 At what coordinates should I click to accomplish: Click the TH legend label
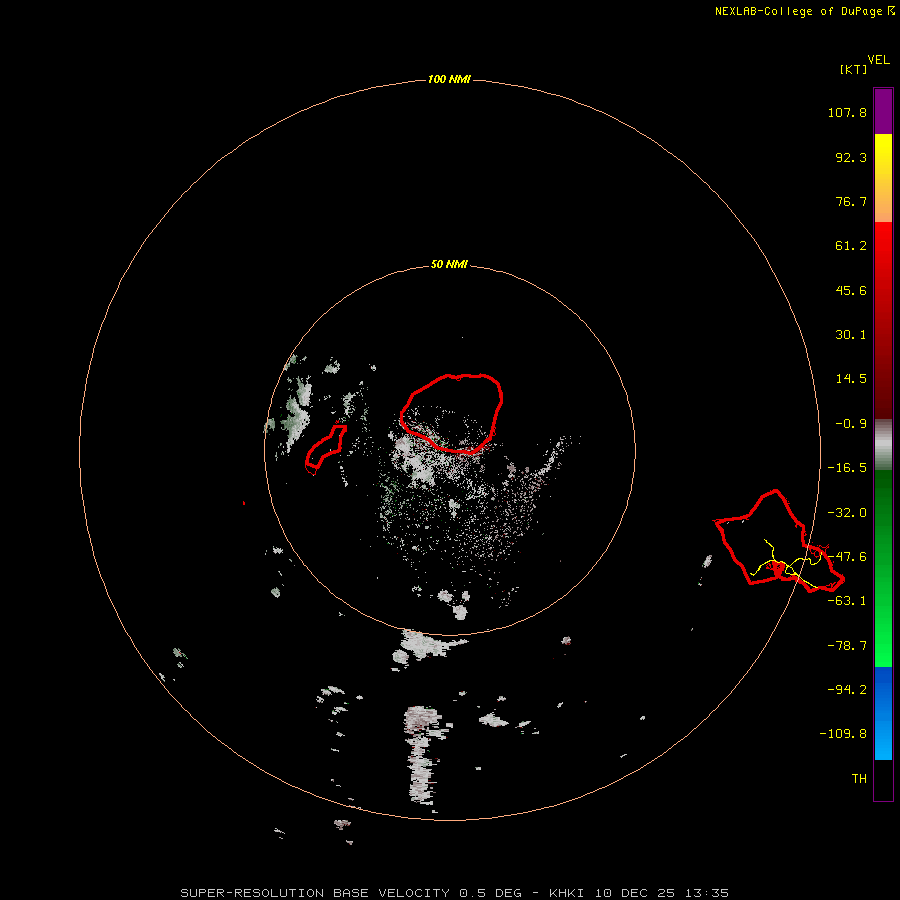[859, 779]
